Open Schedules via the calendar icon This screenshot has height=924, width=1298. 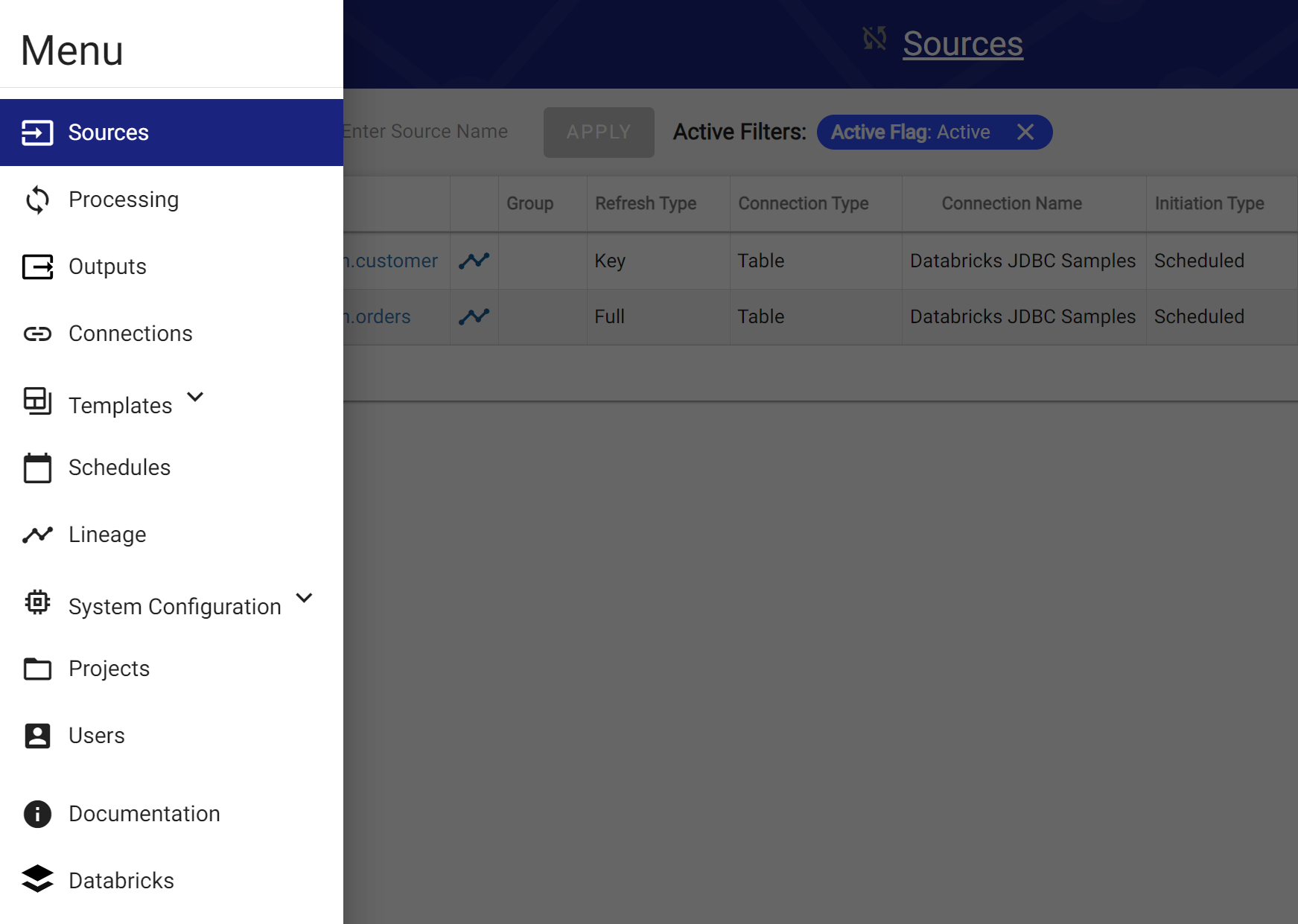click(37, 468)
